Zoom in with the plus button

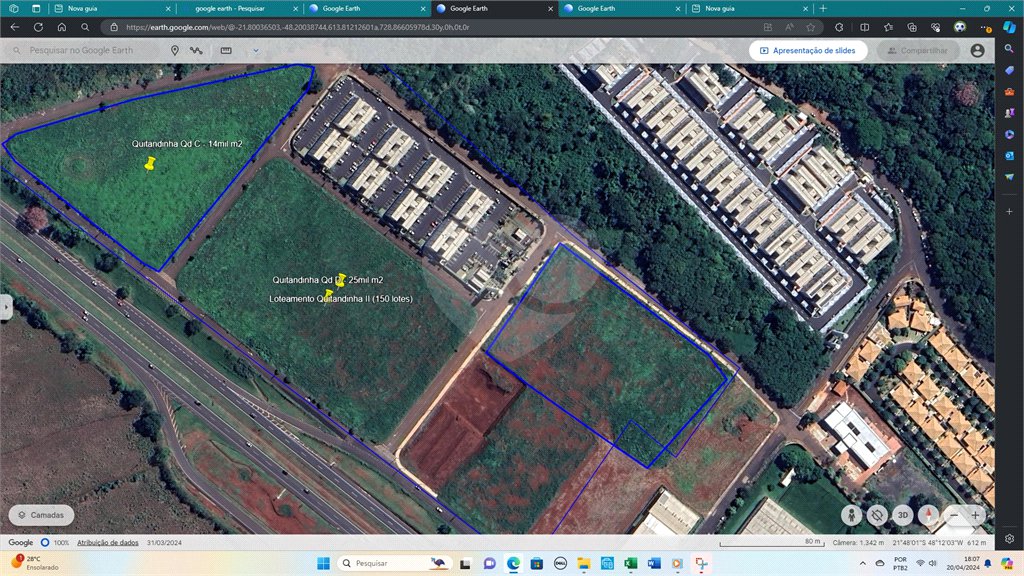(975, 515)
